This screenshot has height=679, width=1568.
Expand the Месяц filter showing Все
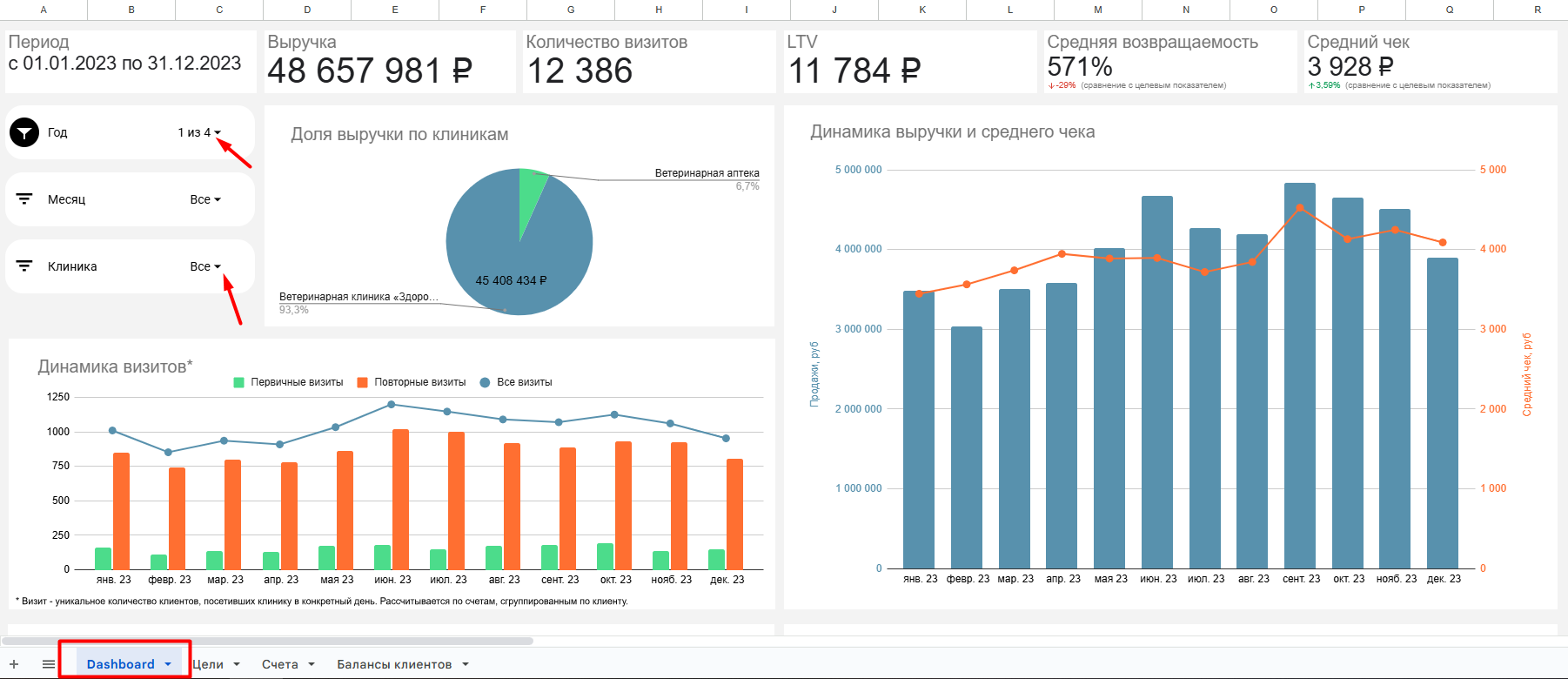click(205, 199)
